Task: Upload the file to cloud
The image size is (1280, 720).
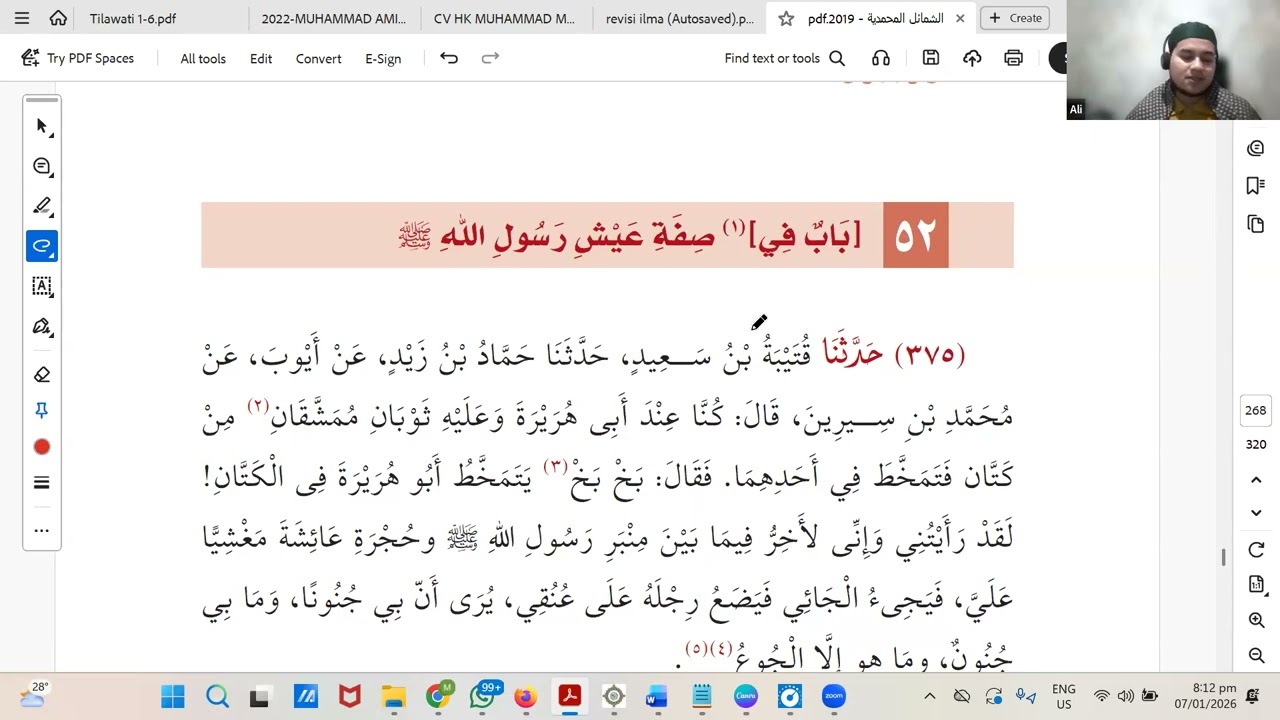Action: [972, 58]
